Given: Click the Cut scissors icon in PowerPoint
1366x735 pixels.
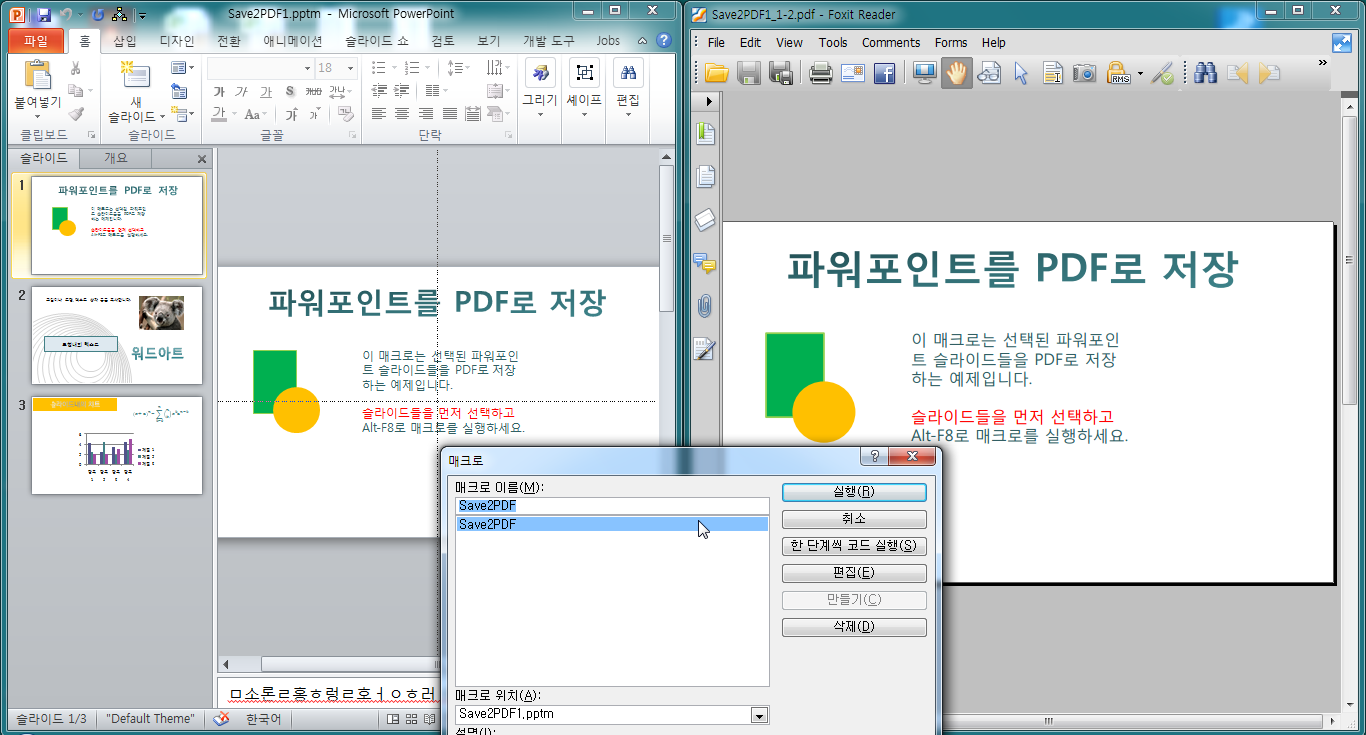Looking at the screenshot, I should pos(75,68).
